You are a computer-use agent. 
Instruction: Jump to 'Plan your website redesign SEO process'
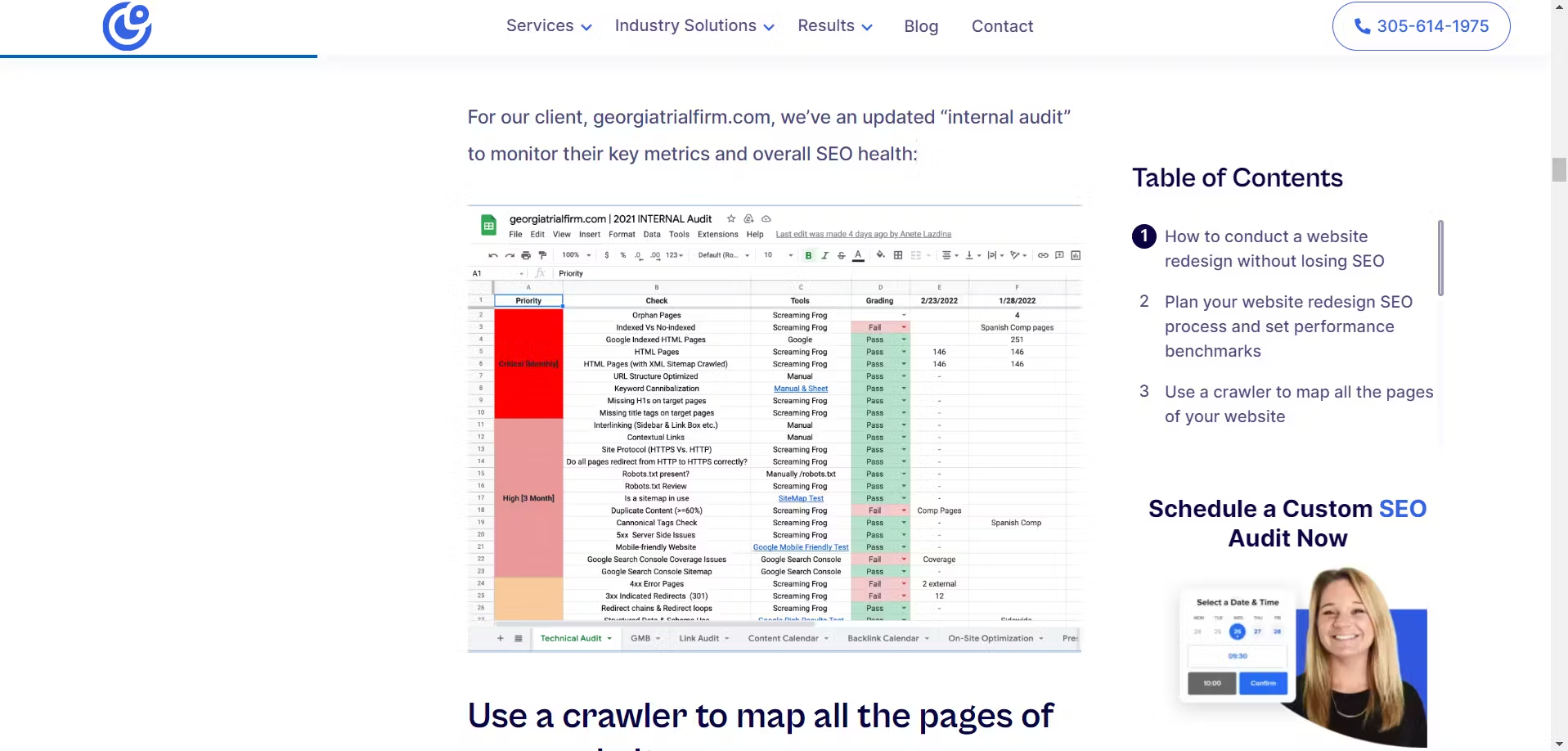[1288, 326]
